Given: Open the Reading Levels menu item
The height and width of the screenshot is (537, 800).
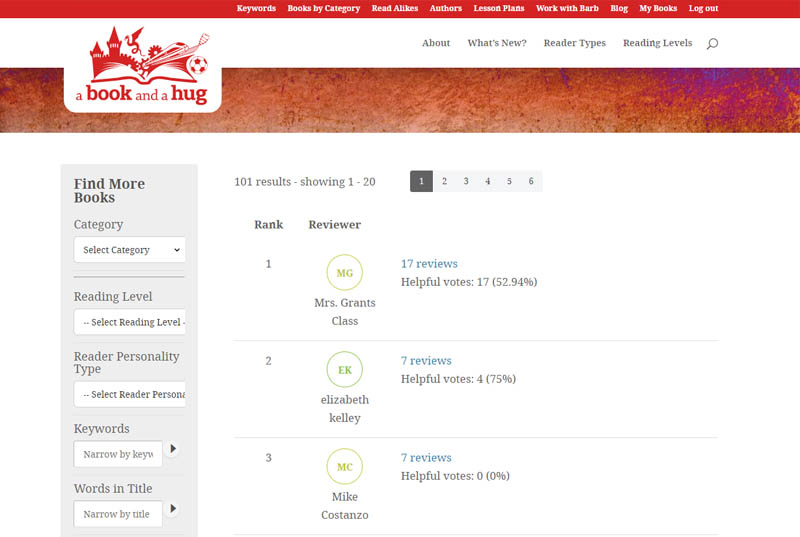Looking at the screenshot, I should click(657, 44).
